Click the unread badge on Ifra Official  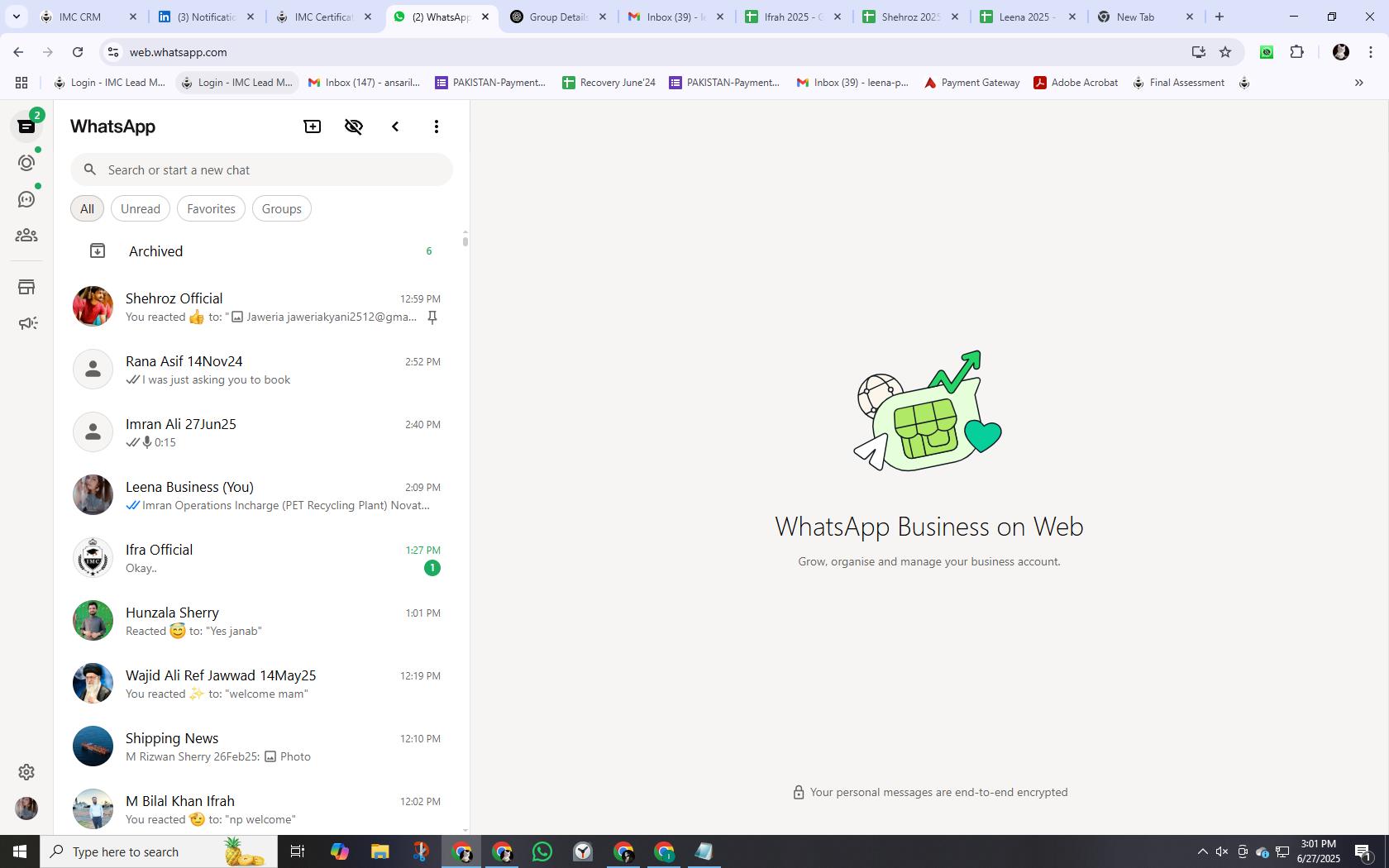[x=432, y=568]
